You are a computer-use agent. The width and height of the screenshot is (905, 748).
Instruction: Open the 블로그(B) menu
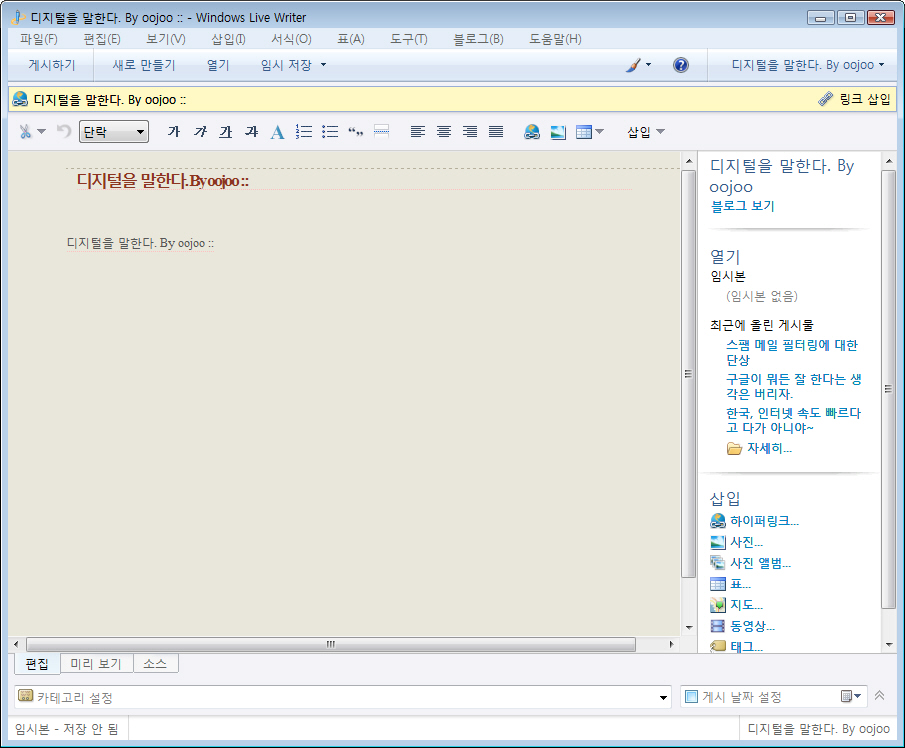[478, 39]
